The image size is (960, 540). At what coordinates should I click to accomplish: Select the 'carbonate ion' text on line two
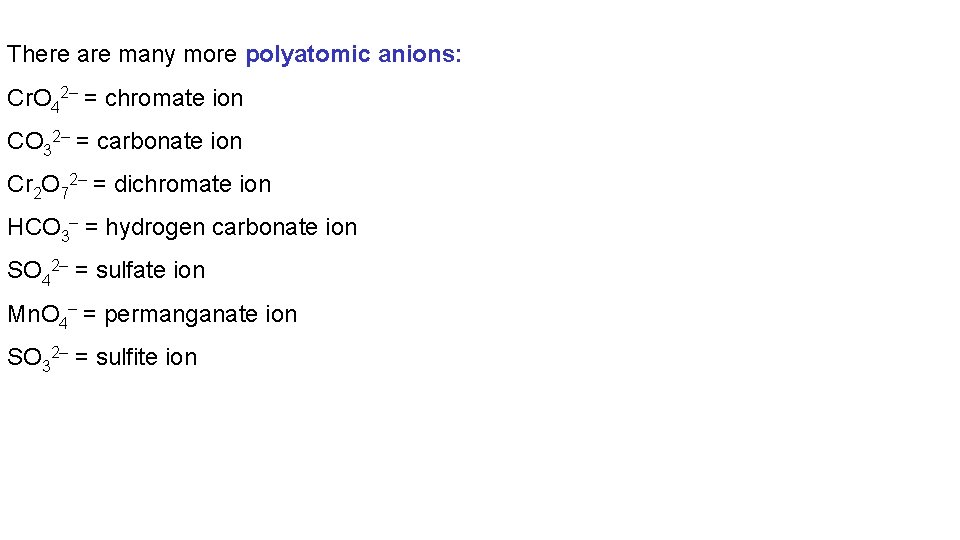point(169,141)
